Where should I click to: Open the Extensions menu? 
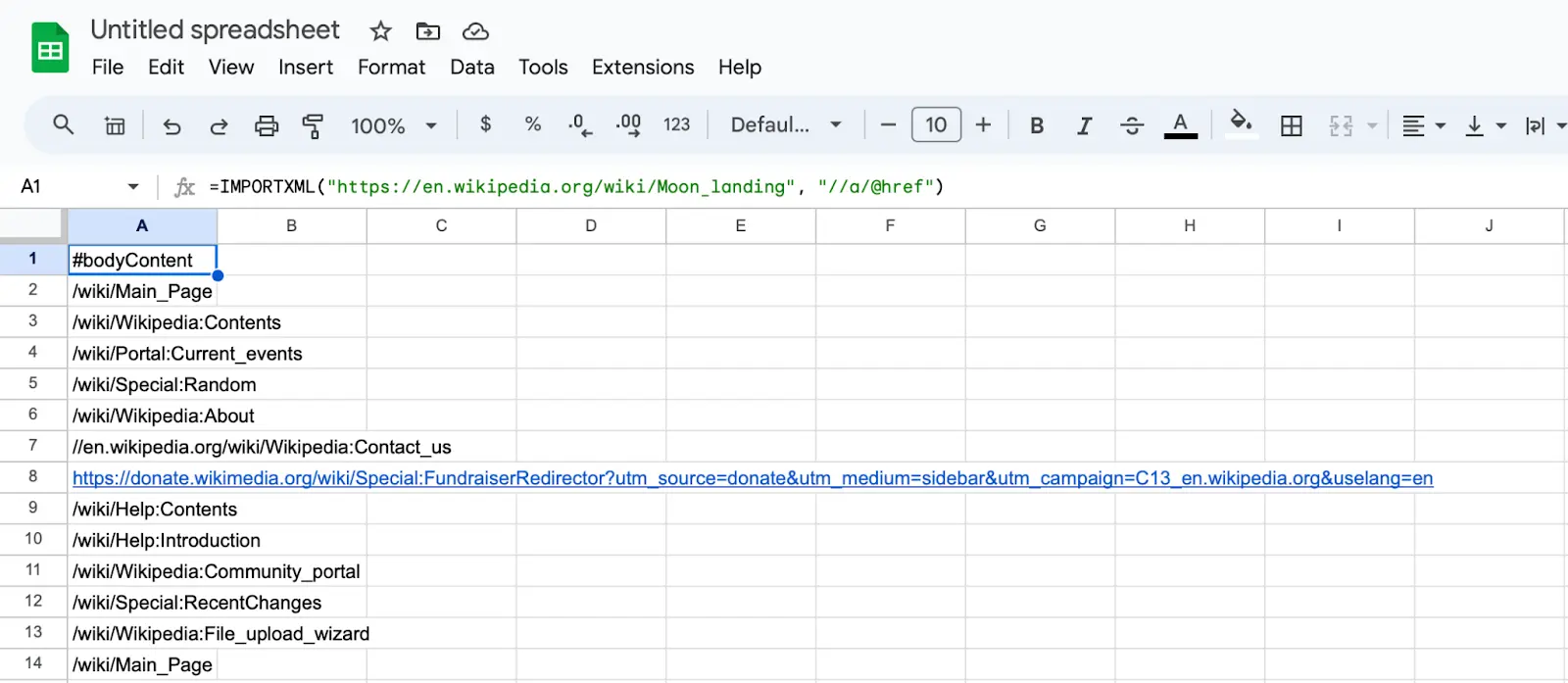(643, 67)
